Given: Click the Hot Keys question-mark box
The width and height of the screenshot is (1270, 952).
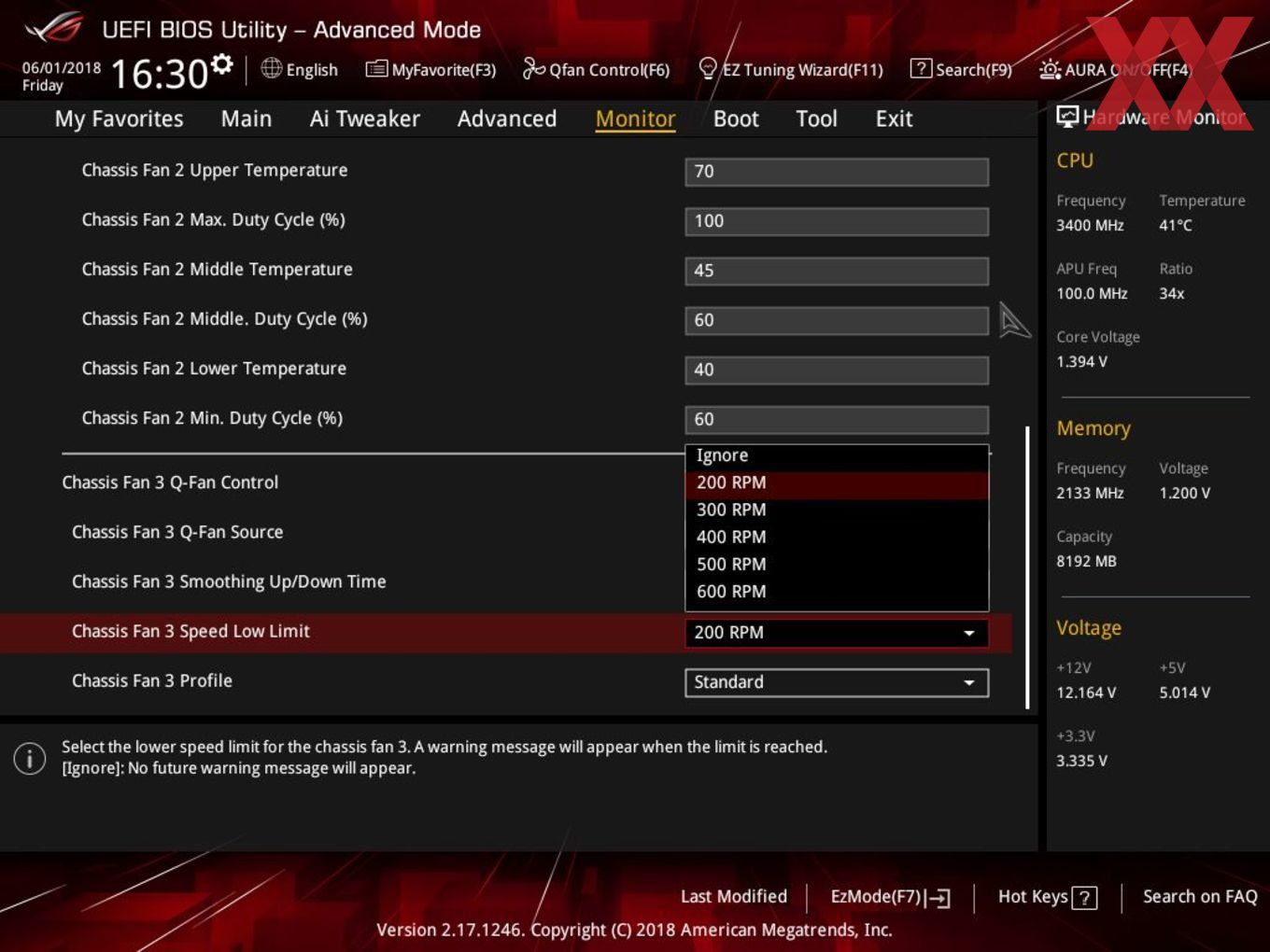Looking at the screenshot, I should pos(1084,898).
